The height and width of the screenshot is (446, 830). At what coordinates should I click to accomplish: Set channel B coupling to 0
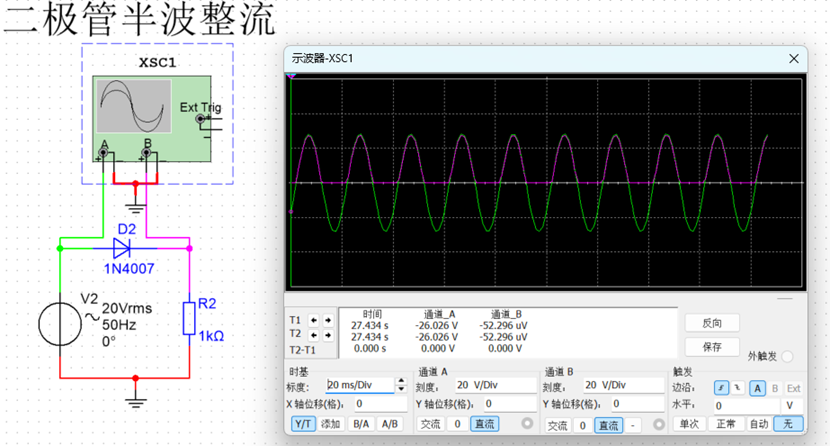click(x=582, y=425)
